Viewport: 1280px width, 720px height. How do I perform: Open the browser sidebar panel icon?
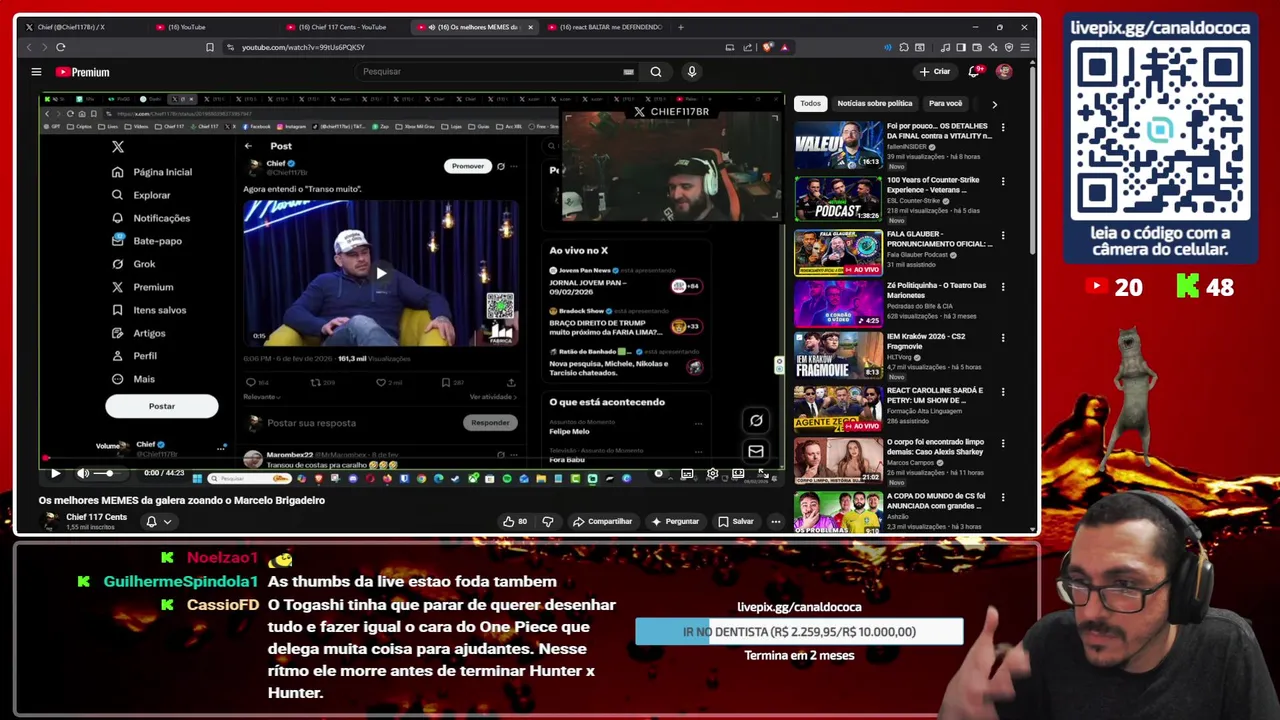(961, 47)
